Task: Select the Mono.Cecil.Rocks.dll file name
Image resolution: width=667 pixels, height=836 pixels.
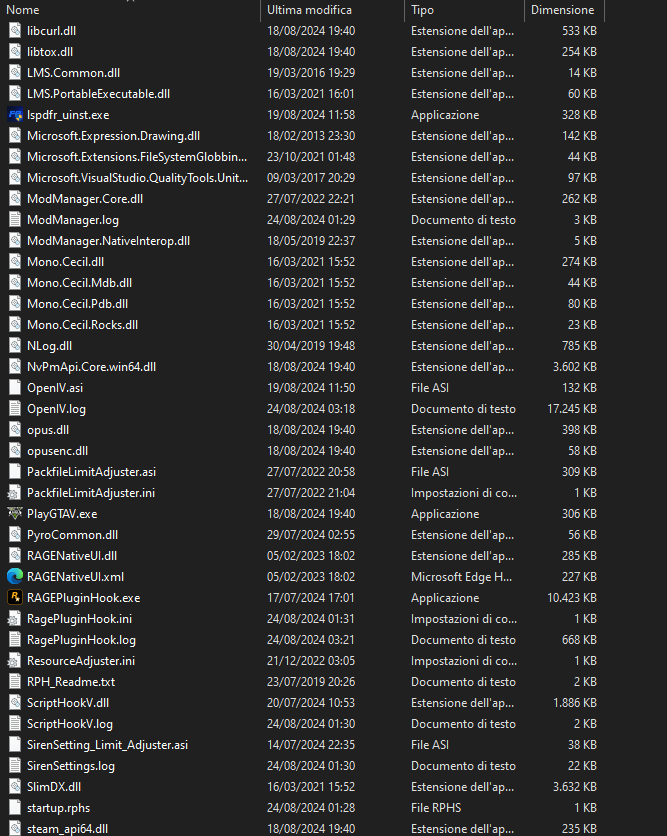Action: coord(83,325)
